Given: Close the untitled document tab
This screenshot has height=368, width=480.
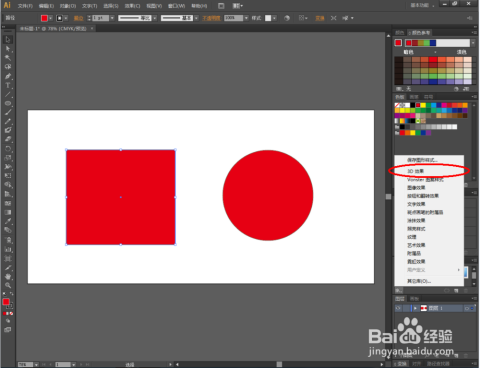Looking at the screenshot, I should tap(92, 29).
